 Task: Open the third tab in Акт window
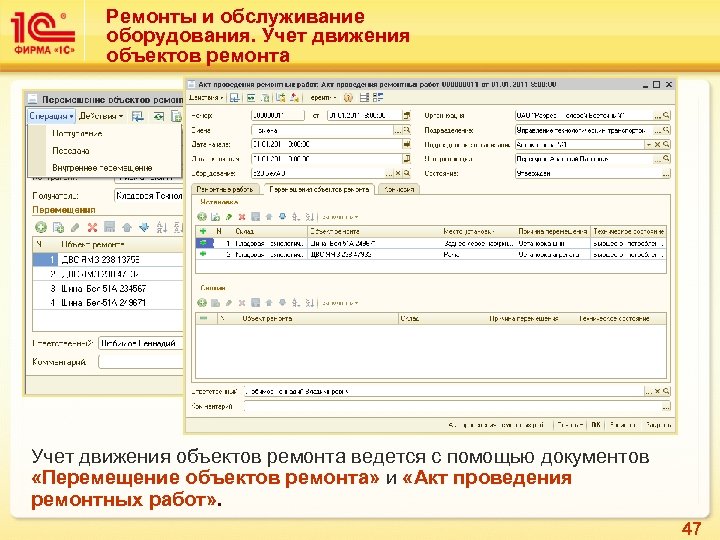[399, 189]
